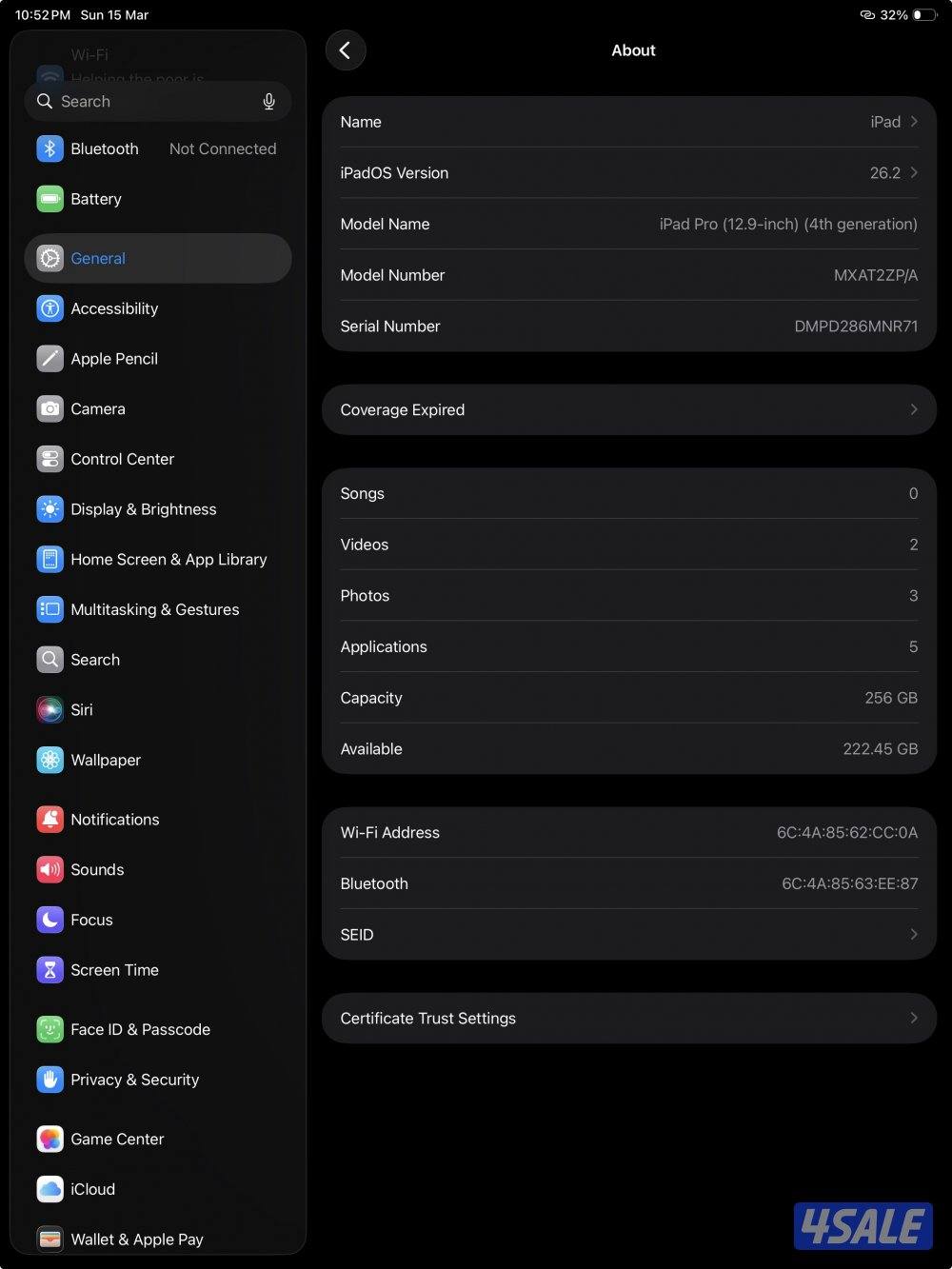952x1269 pixels.
Task: Tap the microphone icon in the search bar
Action: coord(269,101)
